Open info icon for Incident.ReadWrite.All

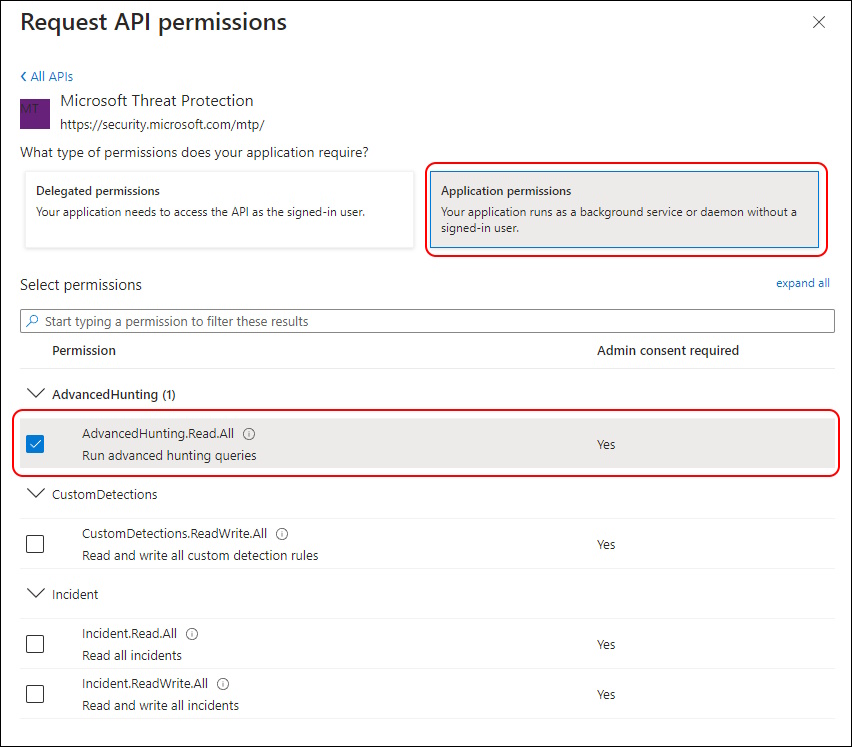click(x=223, y=683)
